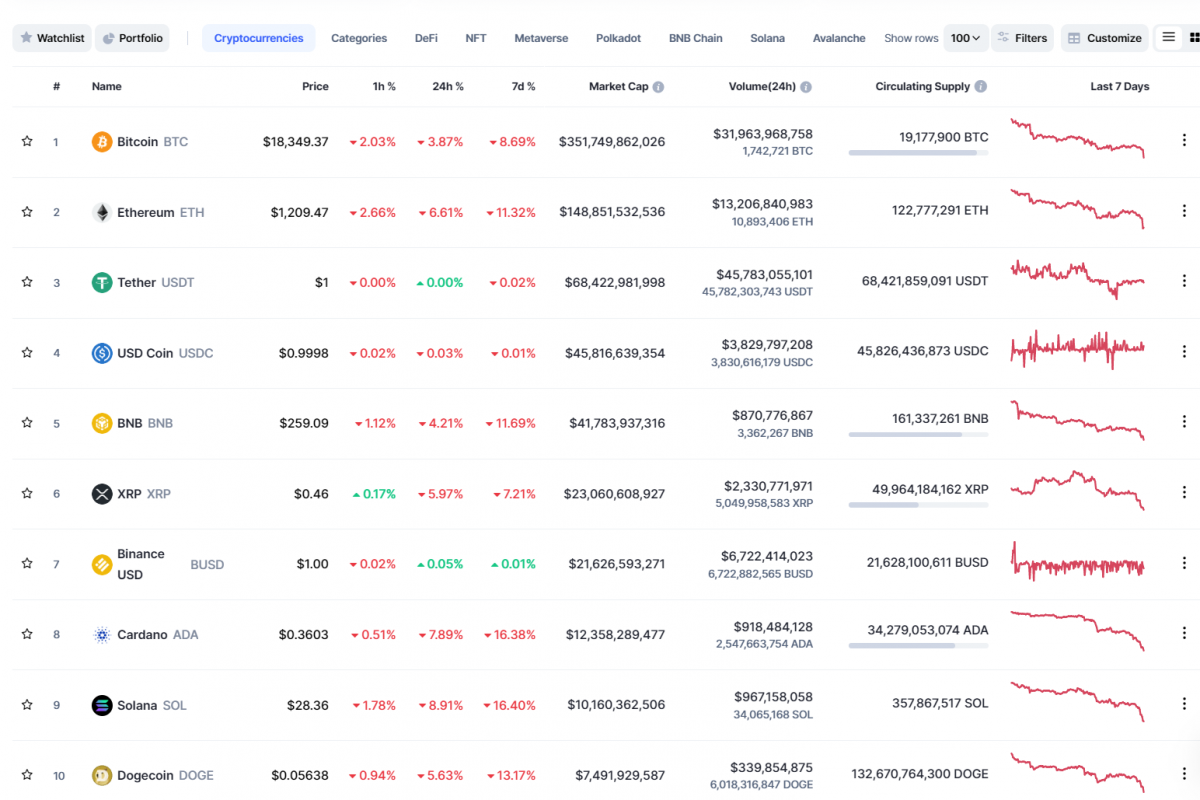1200x800 pixels.
Task: Open more options for Cardano row
Action: pos(1184,633)
